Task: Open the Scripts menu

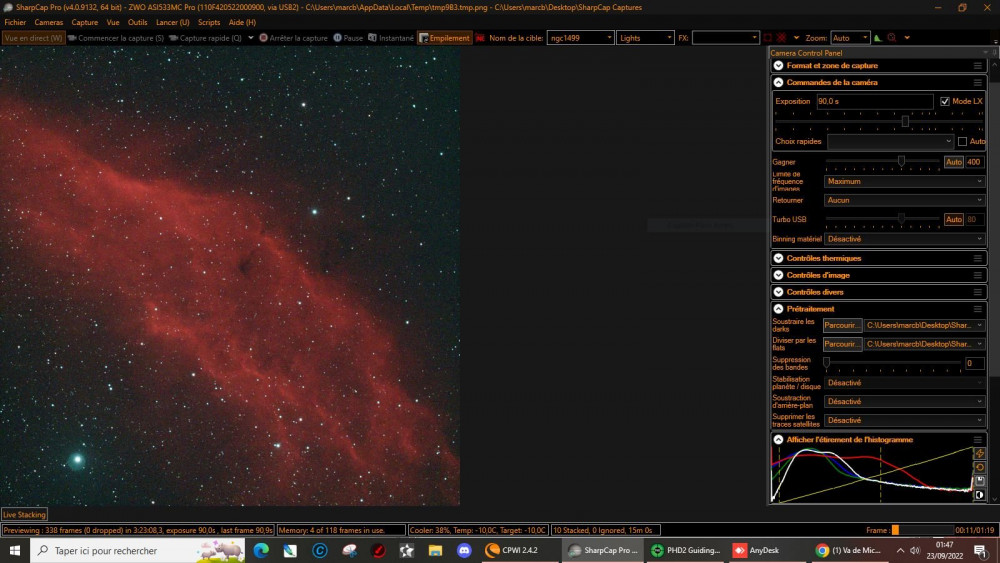Action: (x=209, y=22)
